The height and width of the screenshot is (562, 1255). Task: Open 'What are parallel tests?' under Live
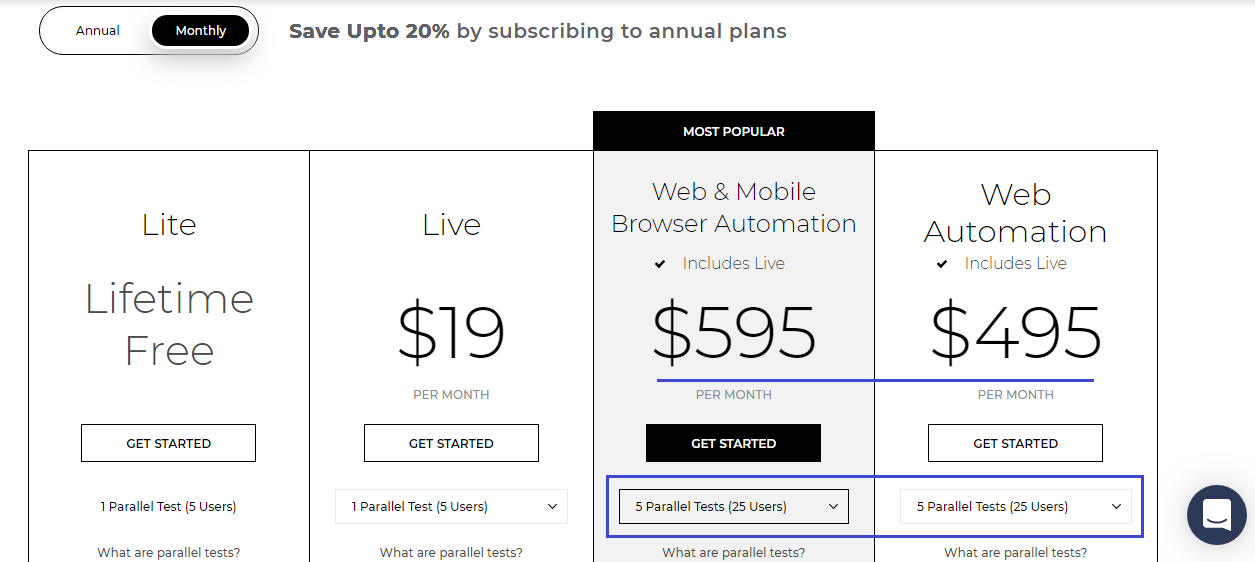451,552
